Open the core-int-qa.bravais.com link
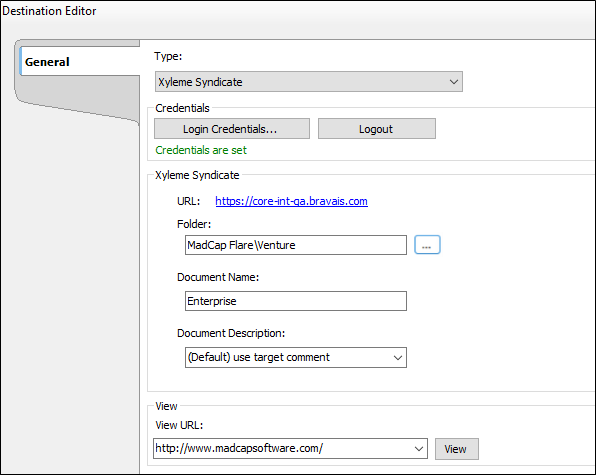596x475 pixels. pos(292,201)
